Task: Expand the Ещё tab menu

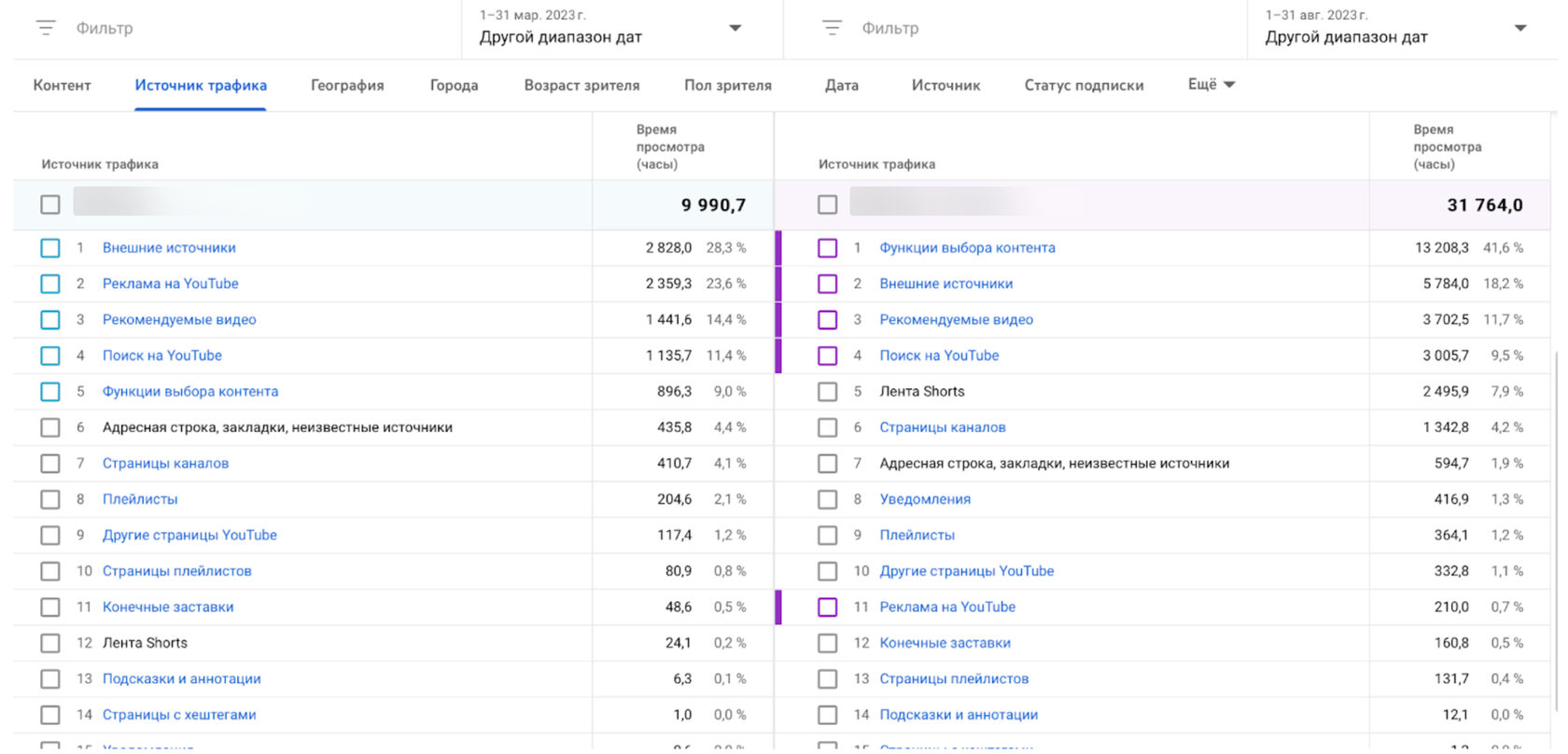Action: pyautogui.click(x=1211, y=84)
